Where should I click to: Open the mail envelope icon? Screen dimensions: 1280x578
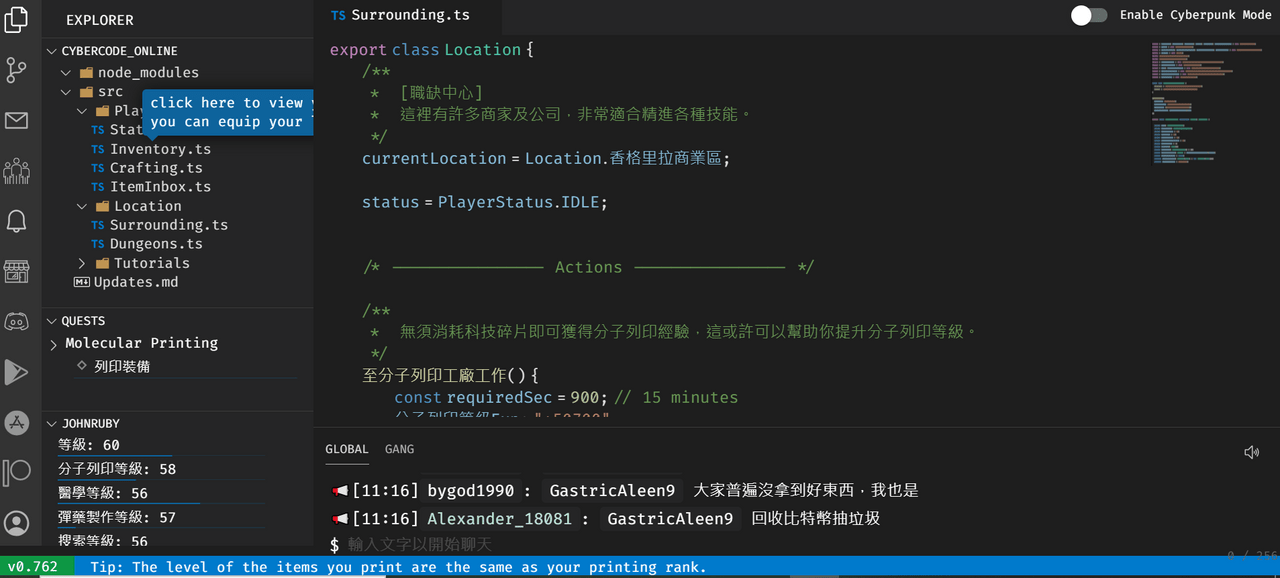[x=17, y=121]
